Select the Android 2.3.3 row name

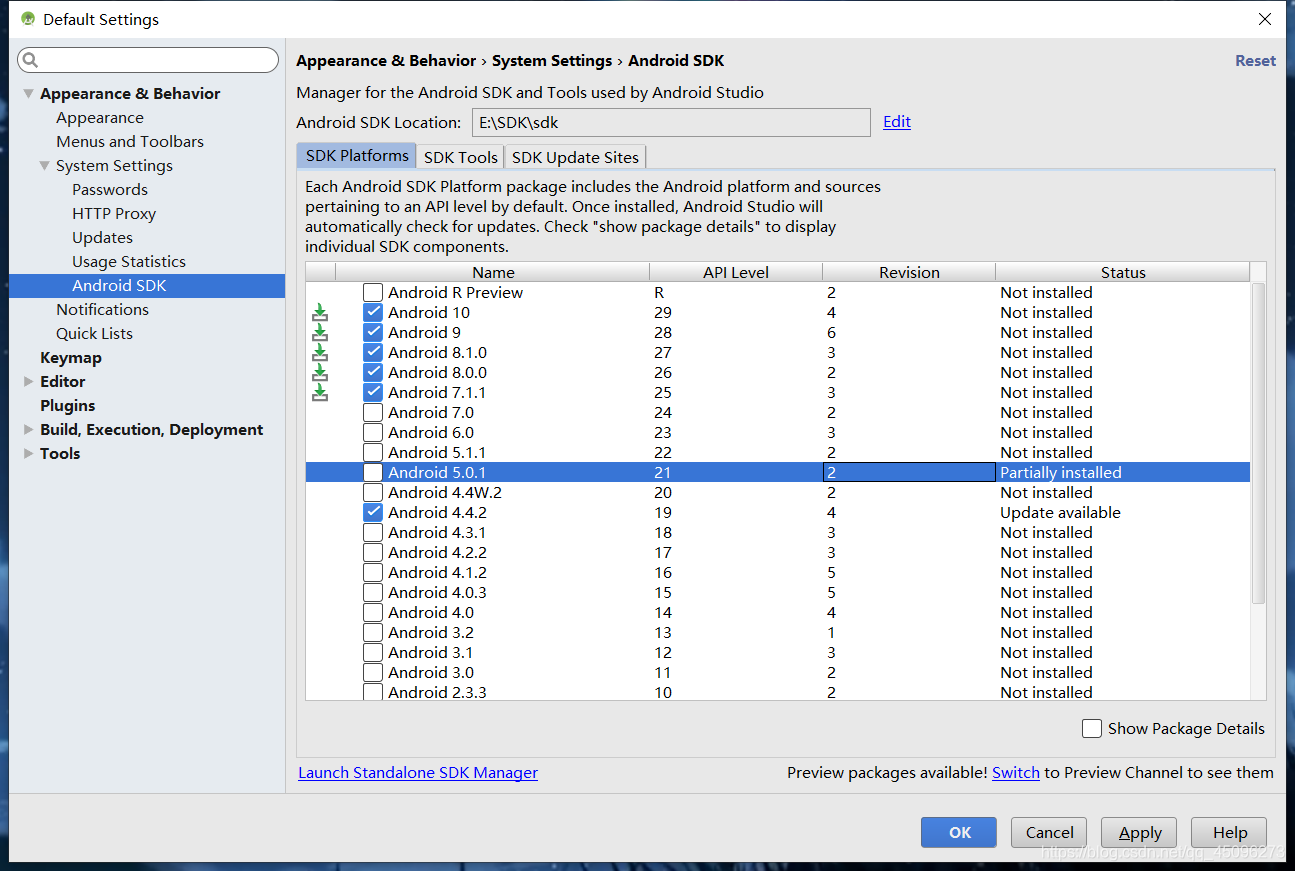coord(437,692)
